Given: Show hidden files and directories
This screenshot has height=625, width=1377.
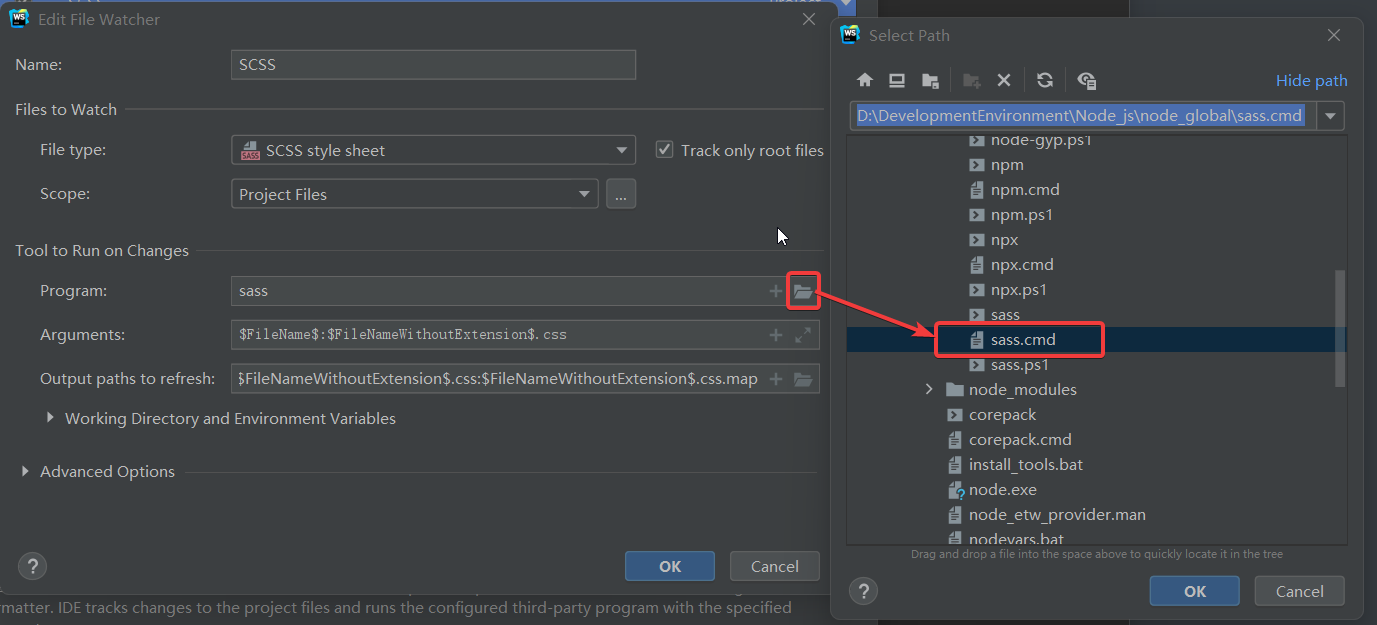Looking at the screenshot, I should (x=1085, y=80).
